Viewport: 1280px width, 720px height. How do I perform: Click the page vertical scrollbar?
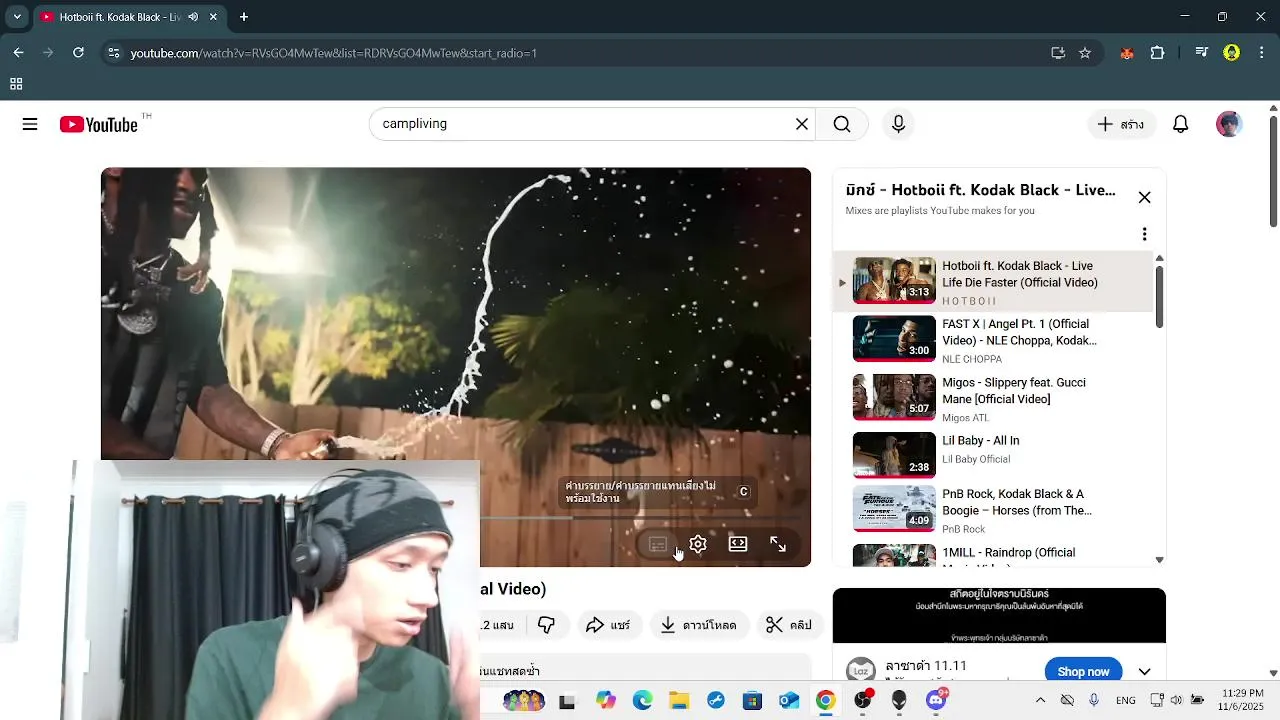tap(1273, 170)
